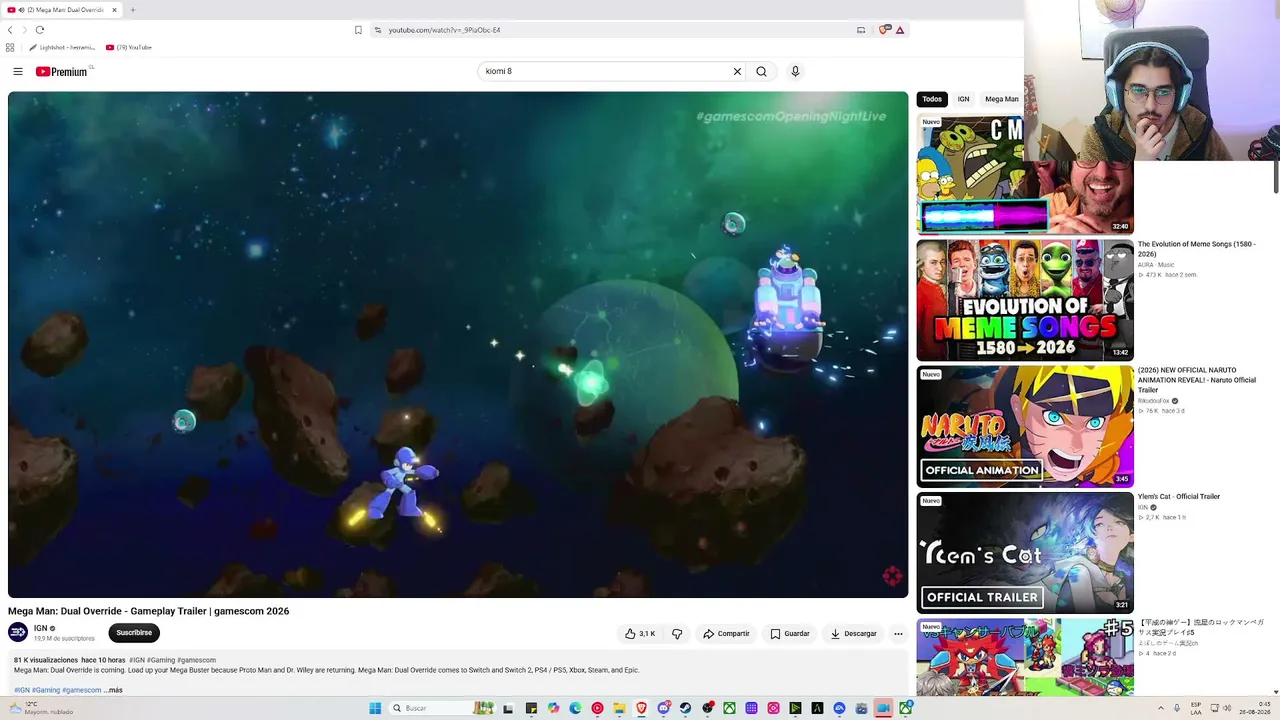The height and width of the screenshot is (720, 1280).
Task: Open File Explorer from the taskbar
Action: click(619, 708)
